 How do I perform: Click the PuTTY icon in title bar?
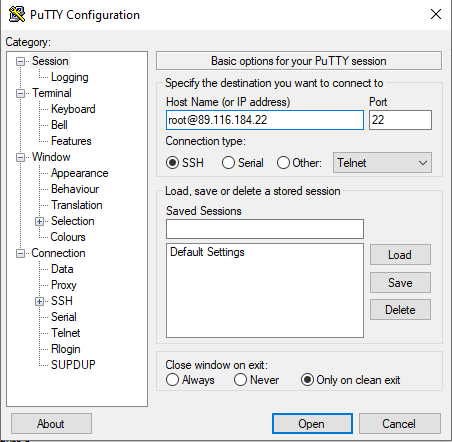pyautogui.click(x=17, y=14)
